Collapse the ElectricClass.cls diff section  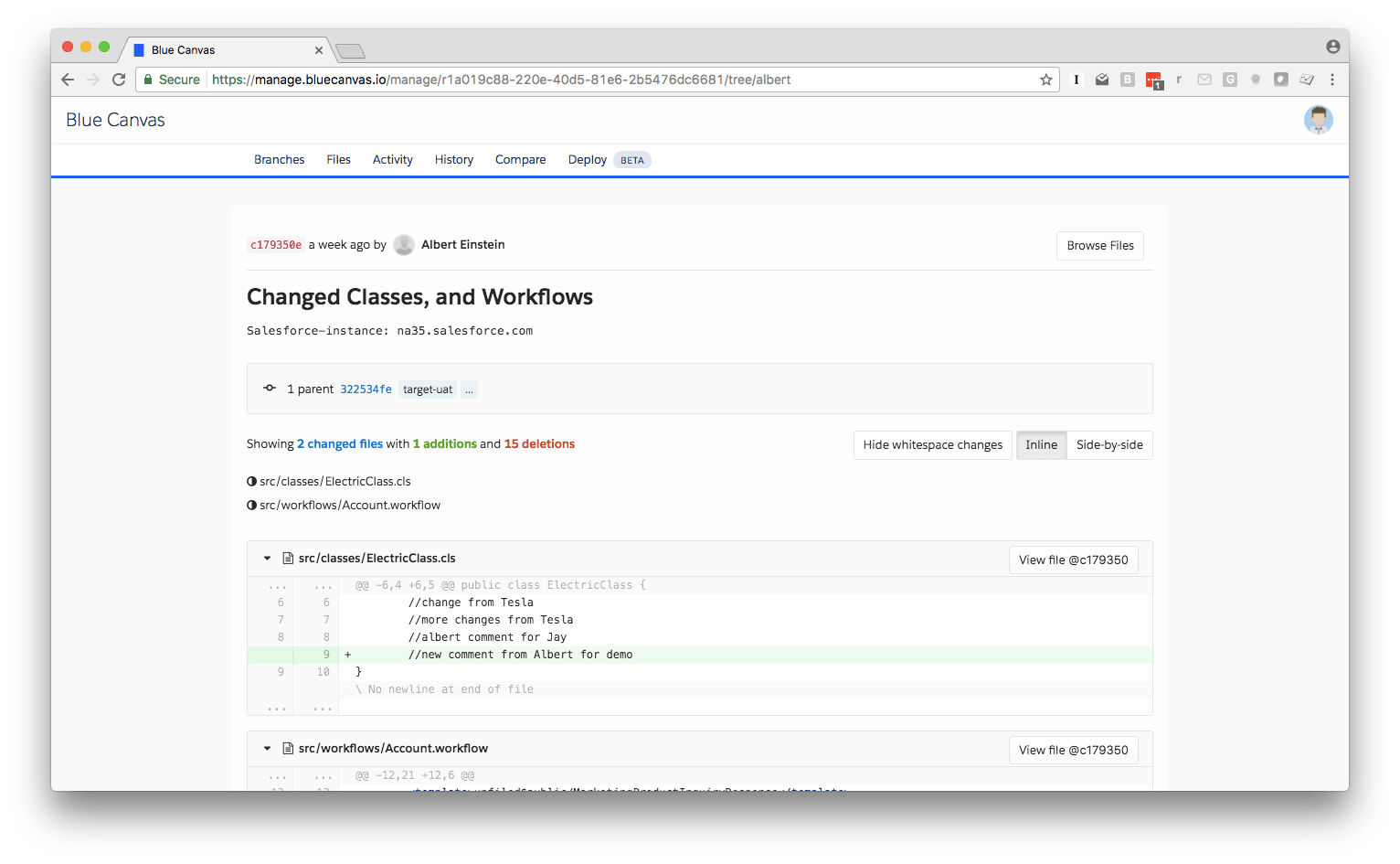click(267, 558)
